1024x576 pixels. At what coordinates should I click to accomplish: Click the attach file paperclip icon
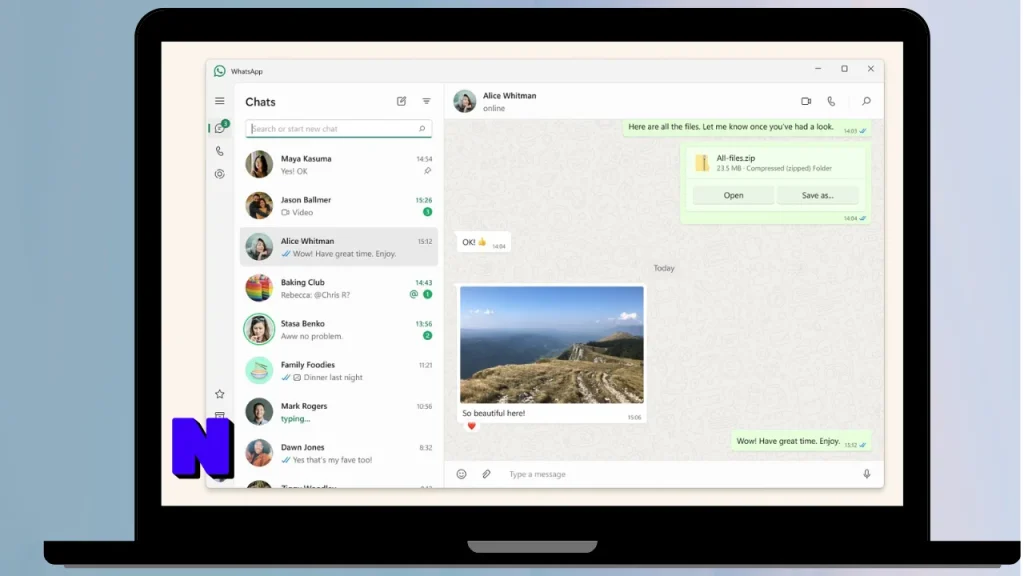(487, 474)
